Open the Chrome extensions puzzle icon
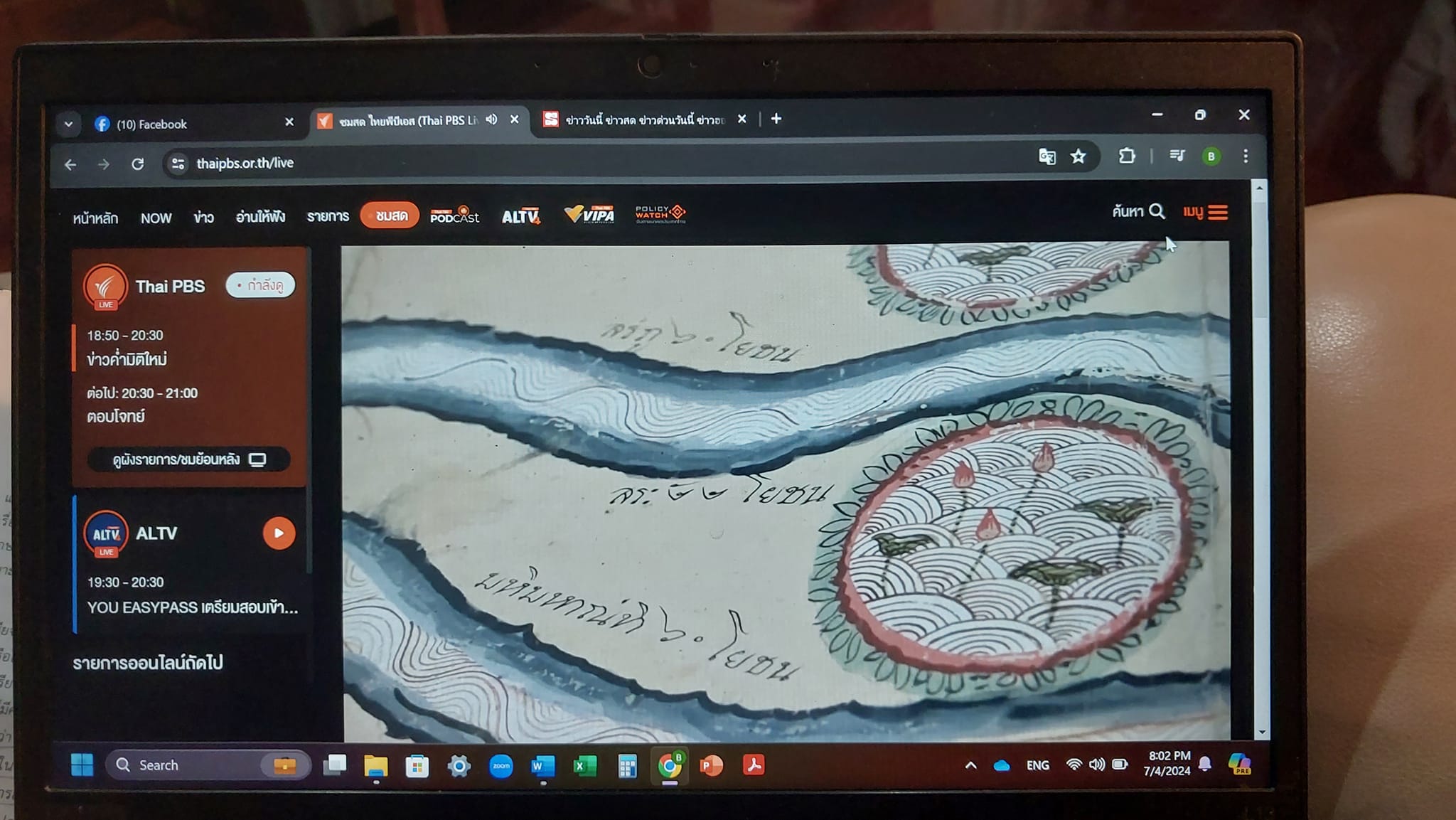Screen dimensions: 1456x820 pos(1127,156)
